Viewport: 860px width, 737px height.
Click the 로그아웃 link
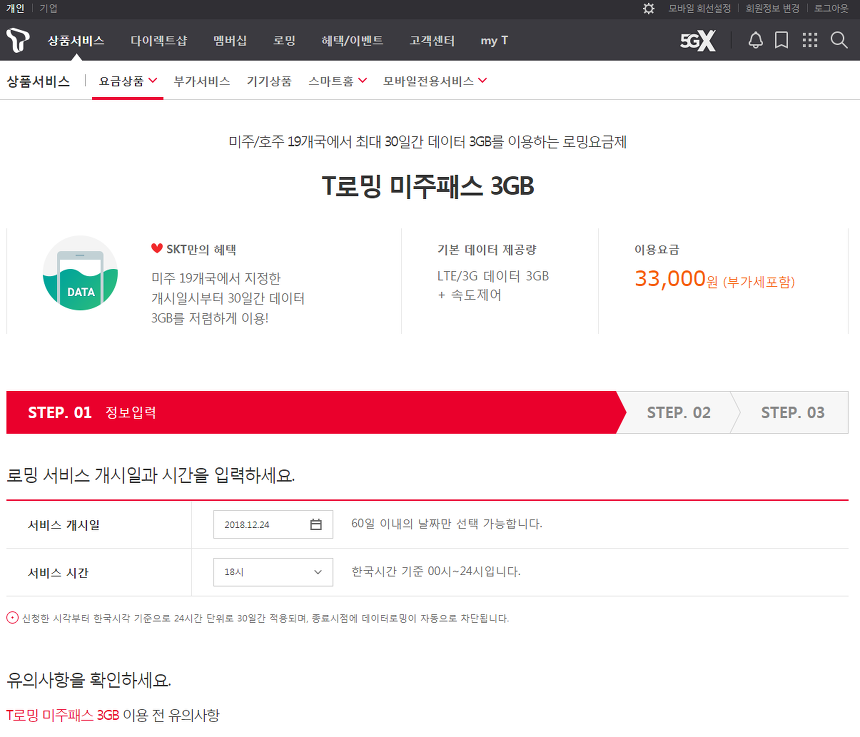click(x=831, y=8)
